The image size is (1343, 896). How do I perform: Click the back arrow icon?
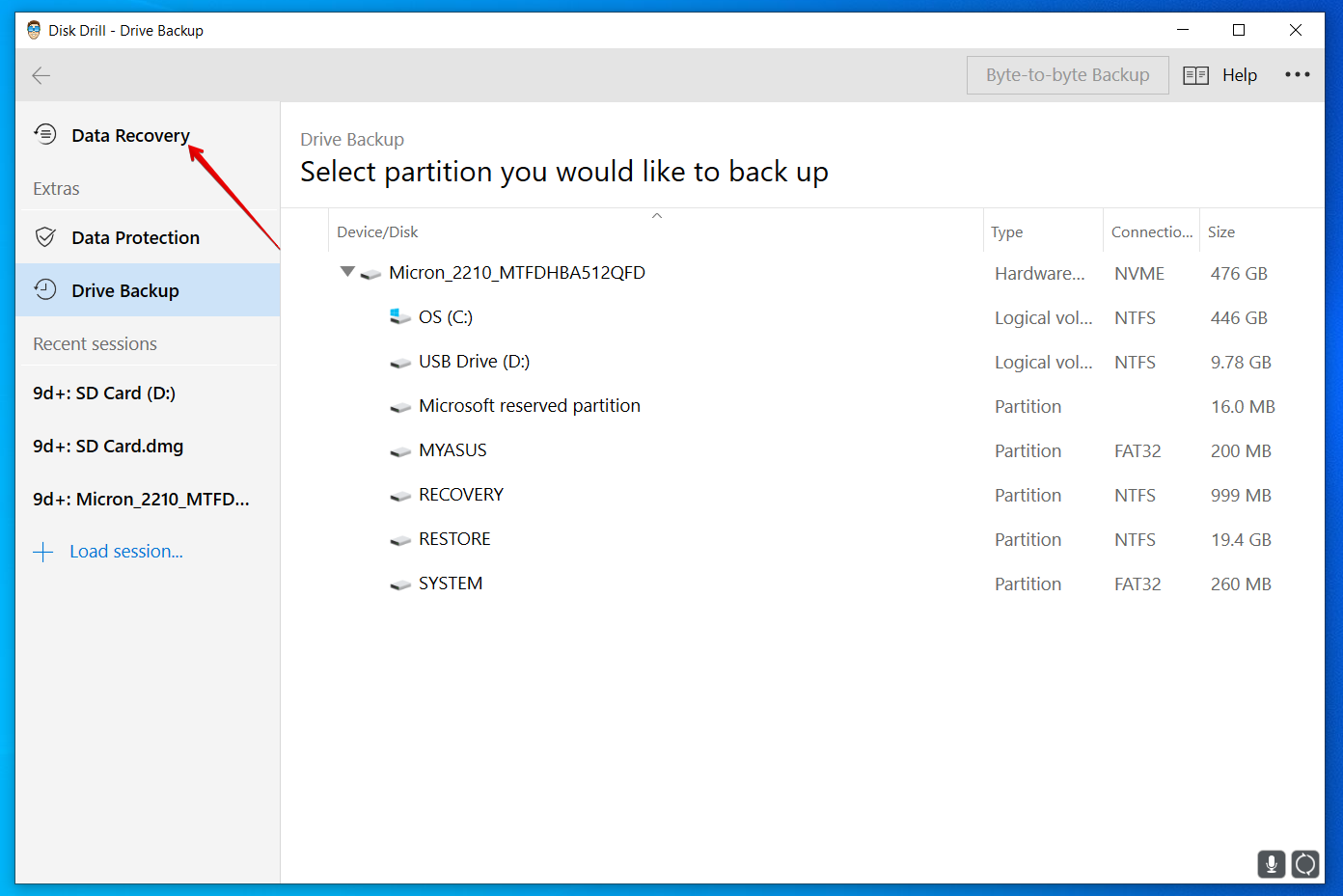[41, 75]
